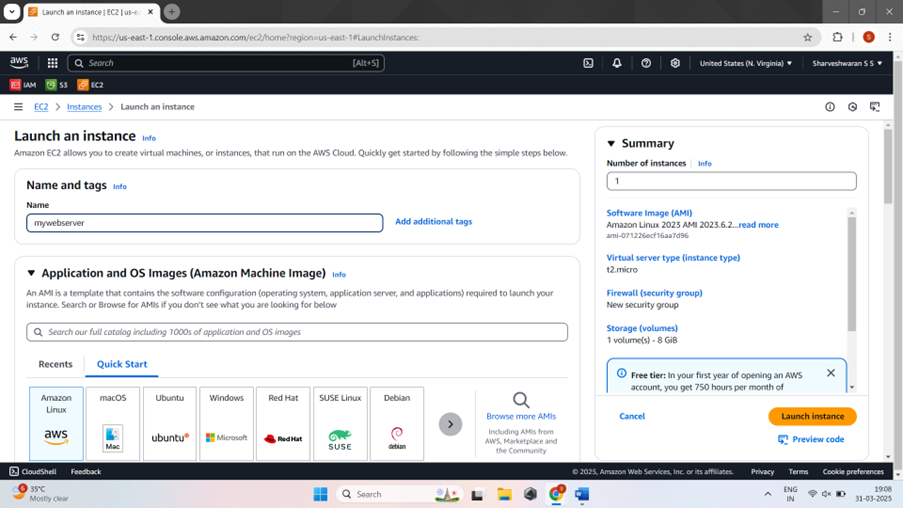Collapse the Summary panel
Image resolution: width=903 pixels, height=508 pixels.
pyautogui.click(x=611, y=143)
